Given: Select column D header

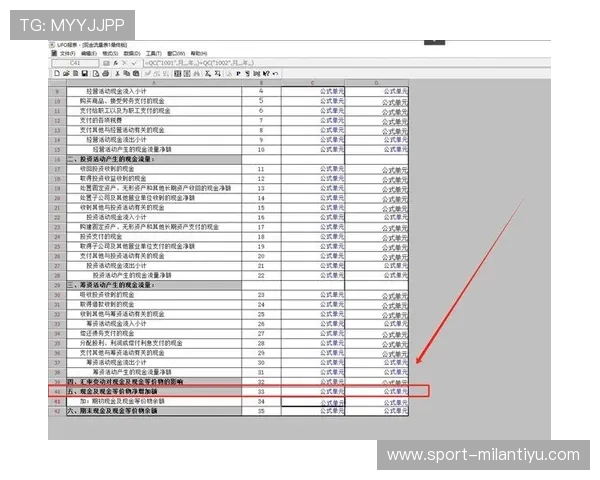Looking at the screenshot, I should pyautogui.click(x=377, y=83).
